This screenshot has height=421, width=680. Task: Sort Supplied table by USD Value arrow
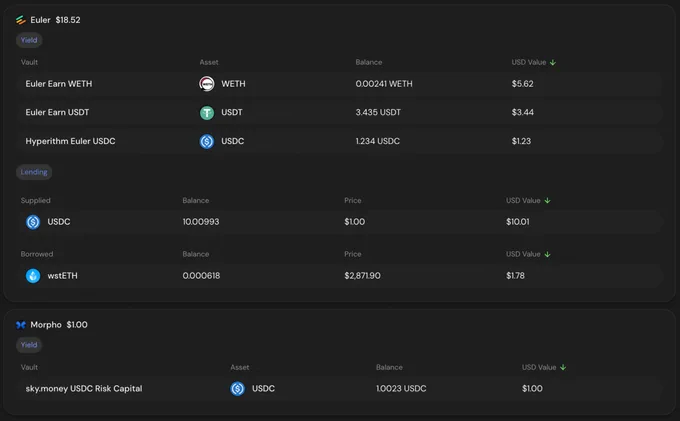547,201
